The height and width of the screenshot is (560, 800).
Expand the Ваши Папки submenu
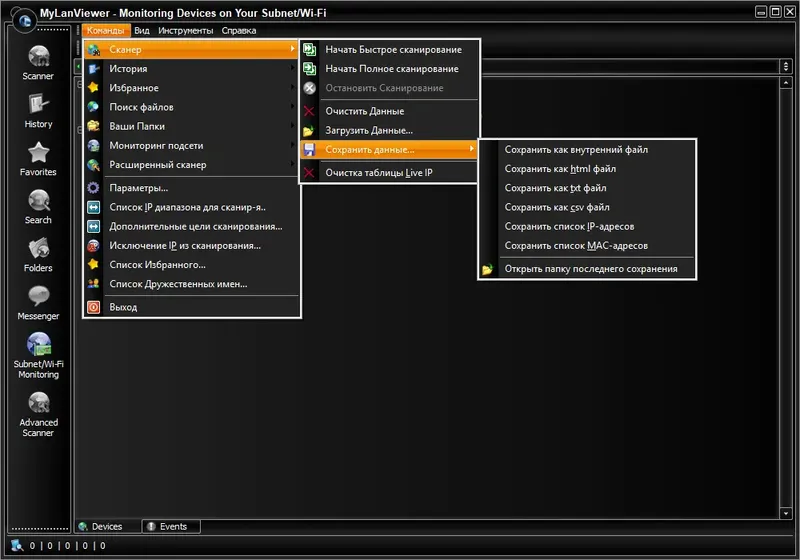[x=191, y=126]
